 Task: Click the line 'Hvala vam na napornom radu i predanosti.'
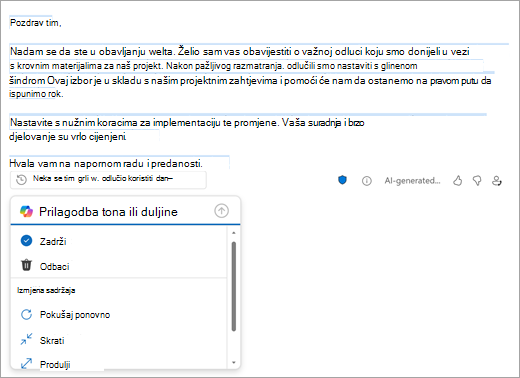(x=106, y=164)
